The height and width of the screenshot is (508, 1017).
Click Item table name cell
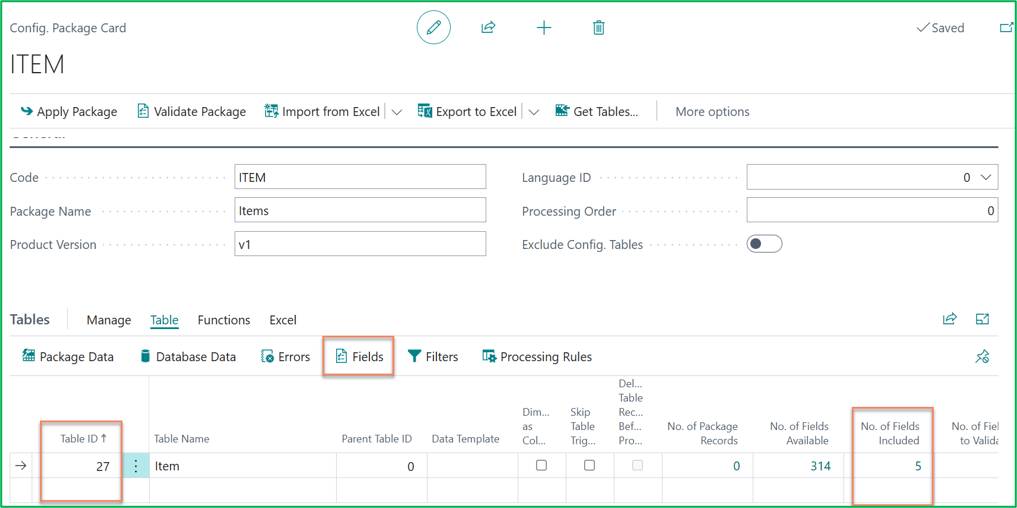tap(243, 466)
